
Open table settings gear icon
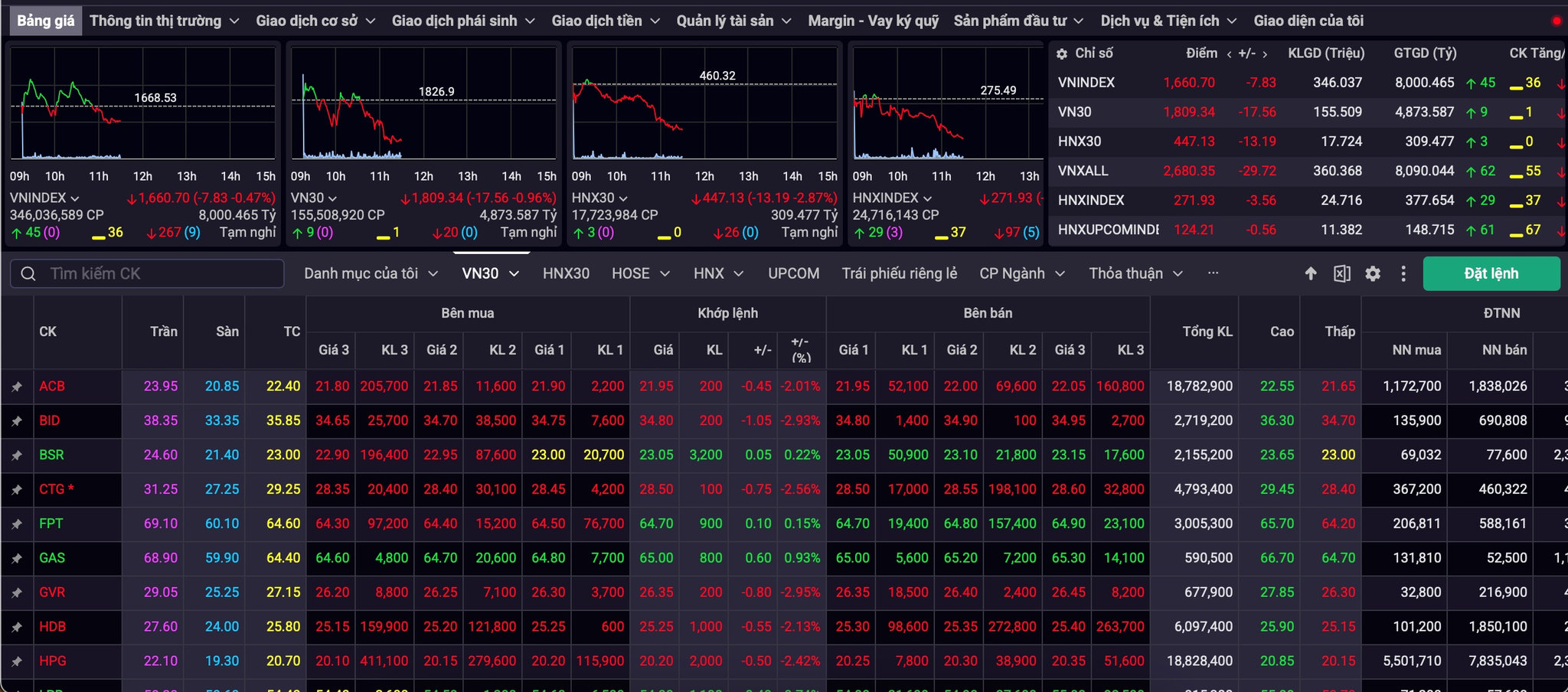tap(1373, 273)
